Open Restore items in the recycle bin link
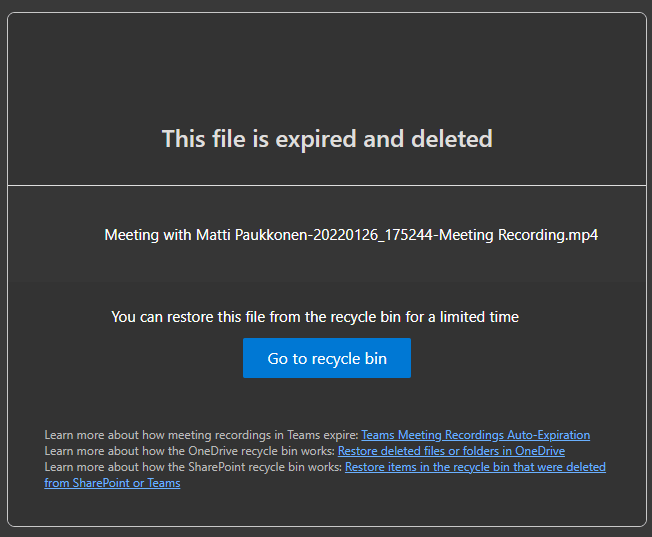The image size is (652, 537). pyautogui.click(x=475, y=467)
